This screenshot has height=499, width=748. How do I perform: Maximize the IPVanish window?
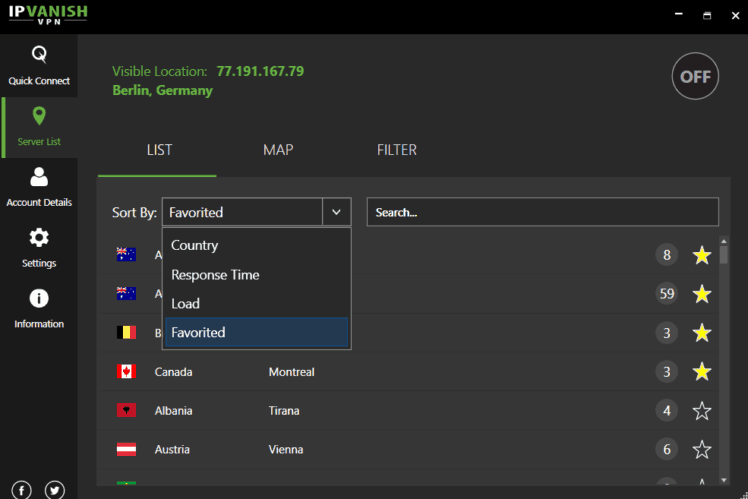point(707,16)
